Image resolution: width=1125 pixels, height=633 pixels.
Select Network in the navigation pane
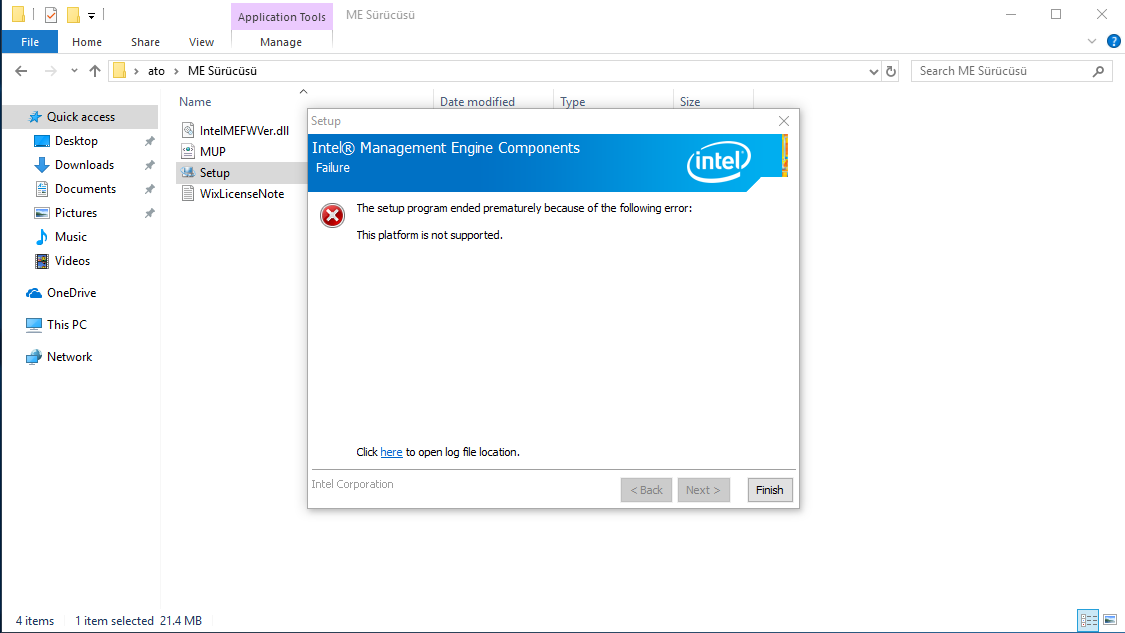(x=69, y=357)
